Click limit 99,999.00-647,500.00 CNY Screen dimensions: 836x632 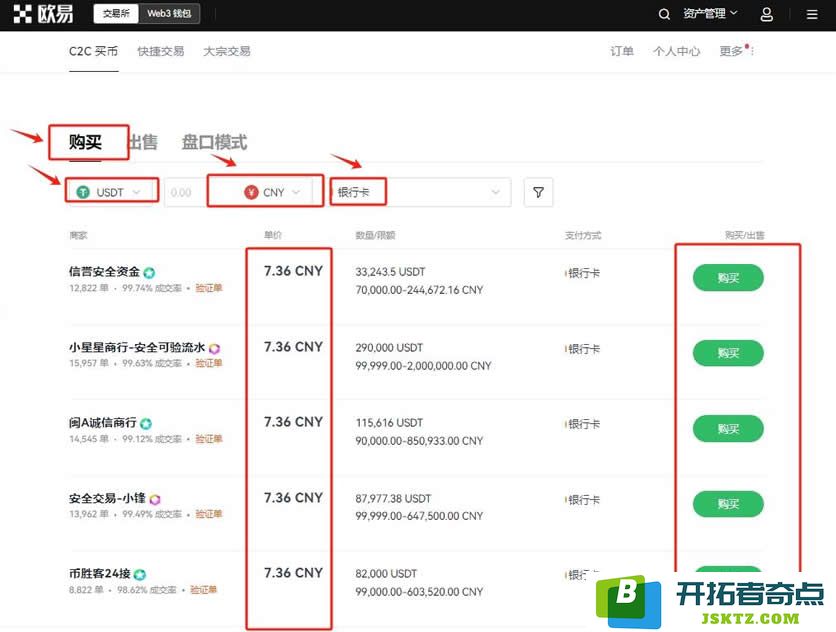pos(419,516)
